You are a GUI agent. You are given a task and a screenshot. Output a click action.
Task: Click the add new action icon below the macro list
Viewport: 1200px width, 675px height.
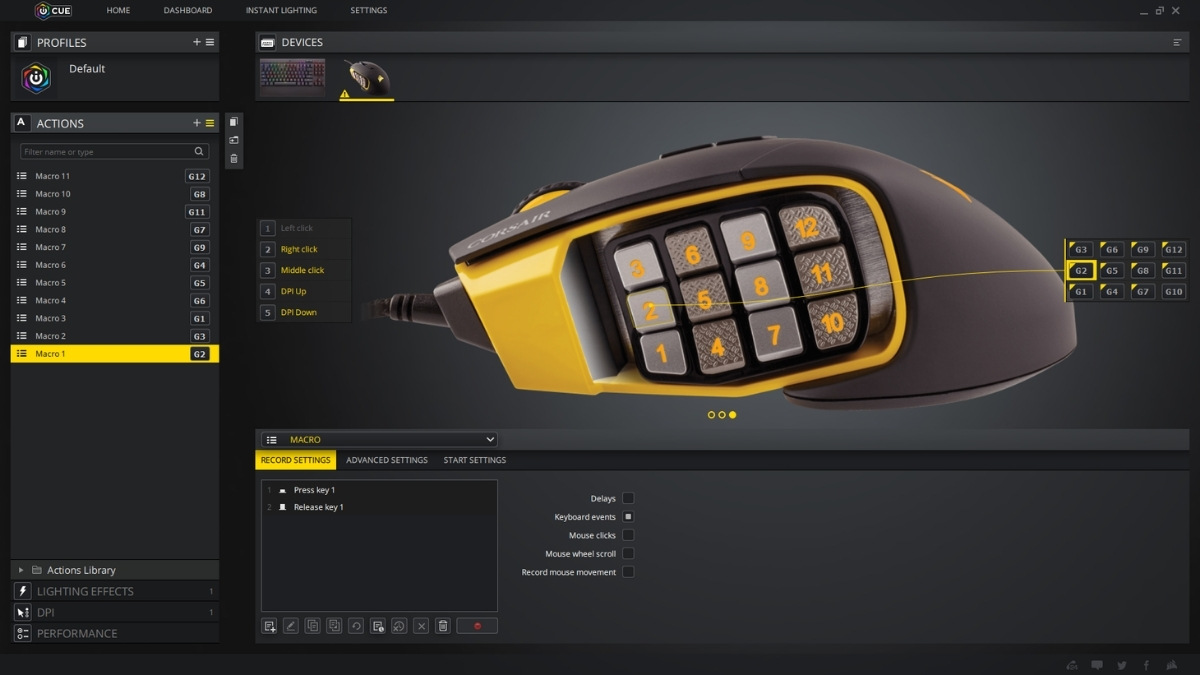269,626
